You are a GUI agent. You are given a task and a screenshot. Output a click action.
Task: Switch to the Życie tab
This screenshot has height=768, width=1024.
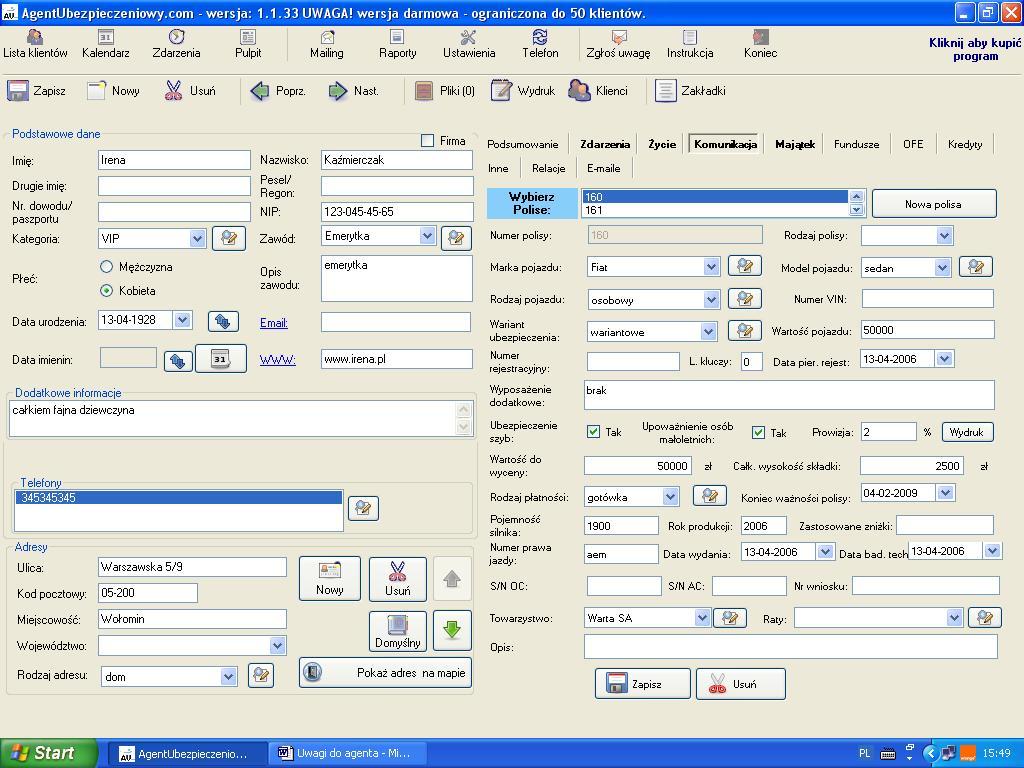pyautogui.click(x=662, y=144)
